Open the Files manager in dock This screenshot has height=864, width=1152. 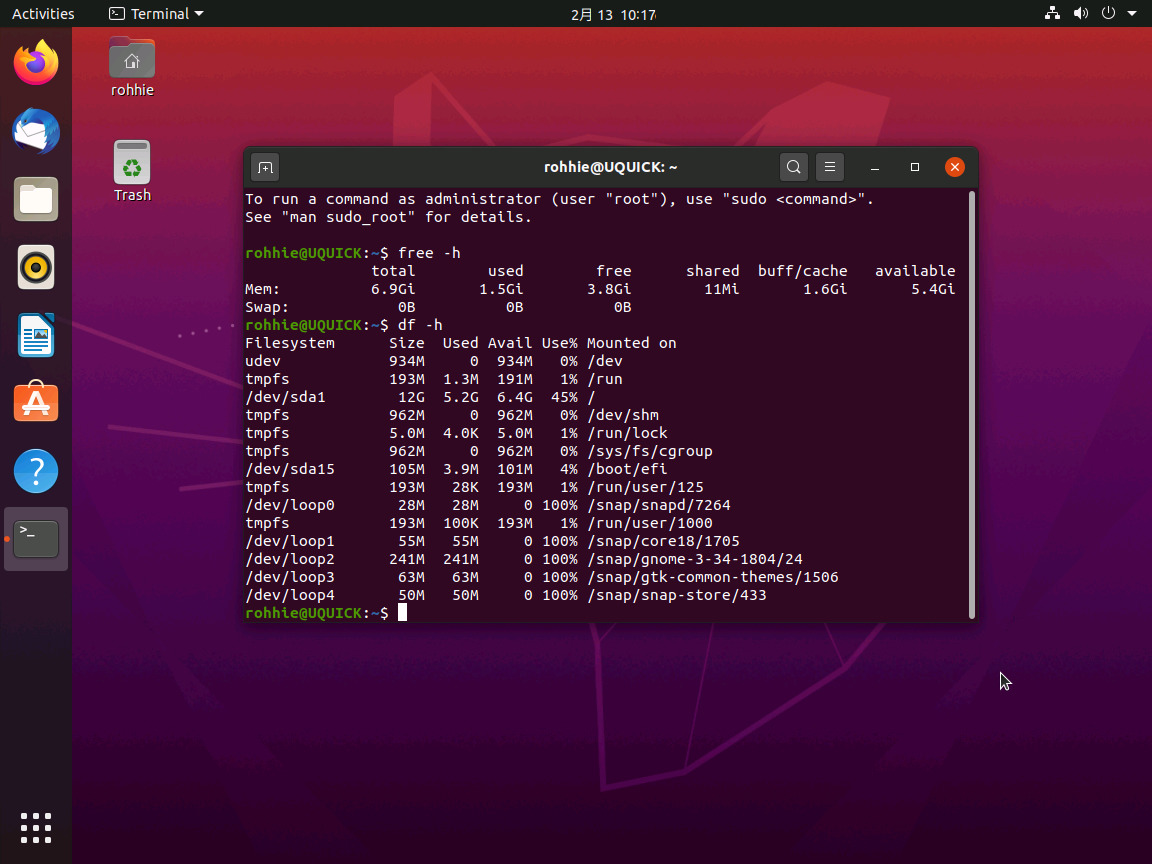(x=36, y=199)
